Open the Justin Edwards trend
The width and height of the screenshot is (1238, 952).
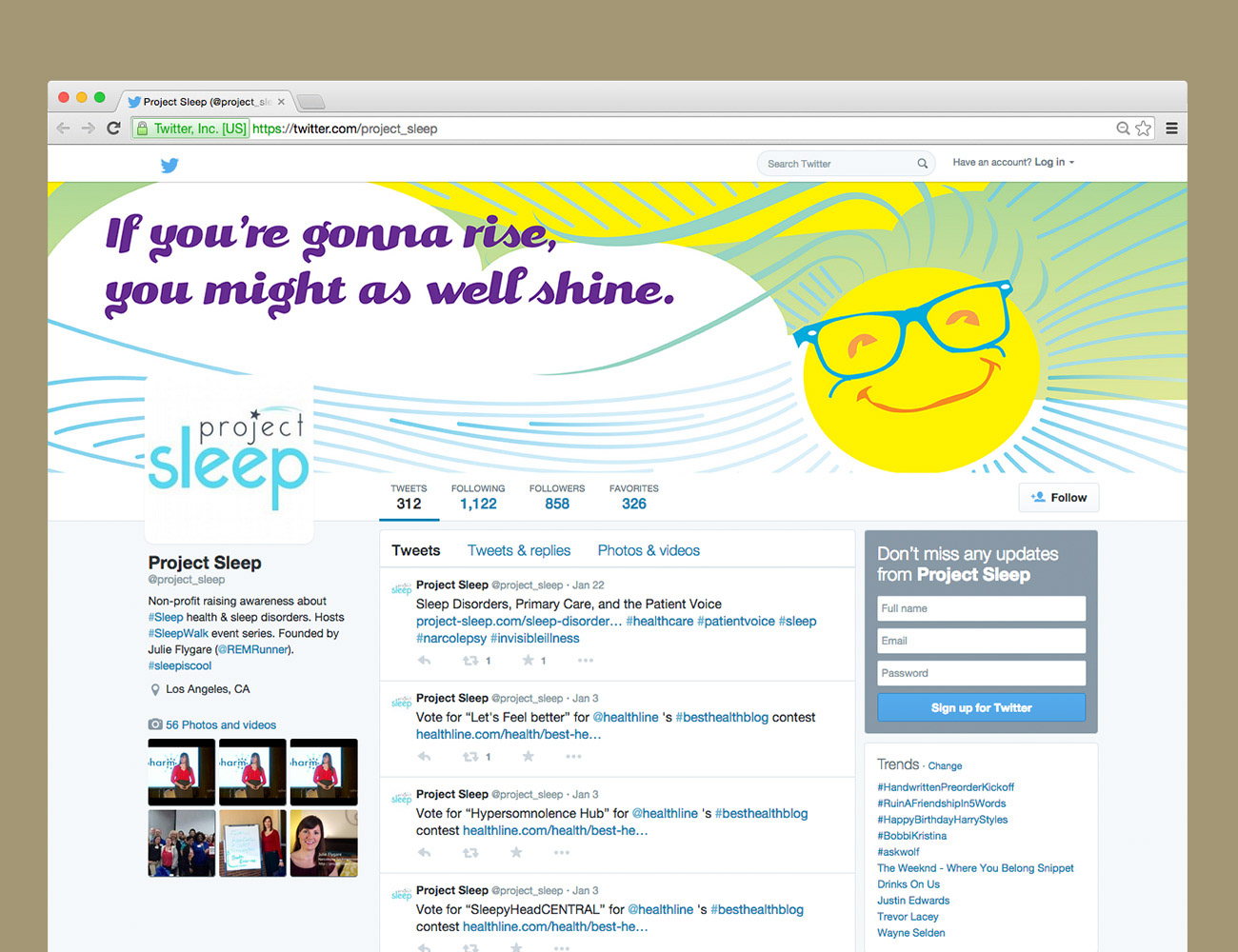913,901
